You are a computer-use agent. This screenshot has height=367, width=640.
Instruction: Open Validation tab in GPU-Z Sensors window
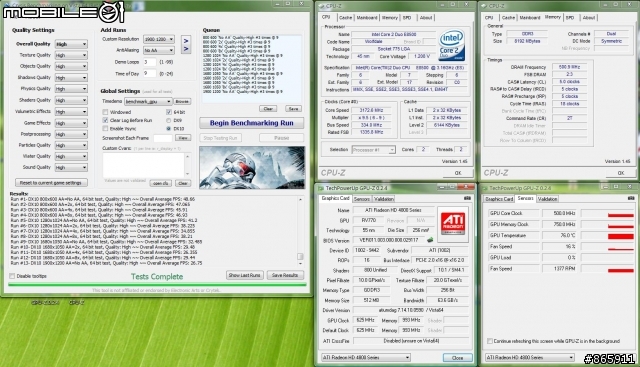(547, 199)
